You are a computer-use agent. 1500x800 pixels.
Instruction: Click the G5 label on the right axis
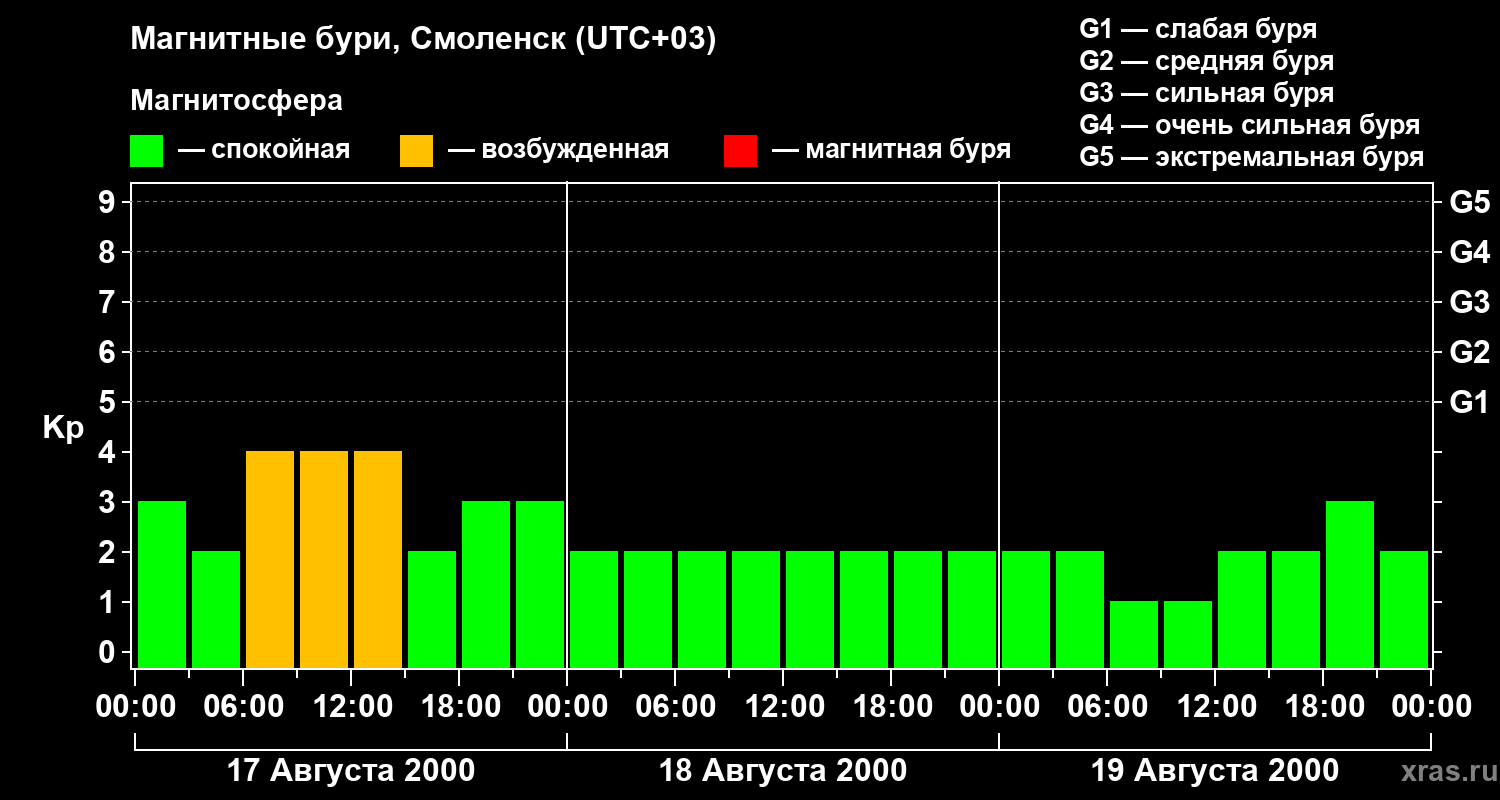pos(1469,203)
